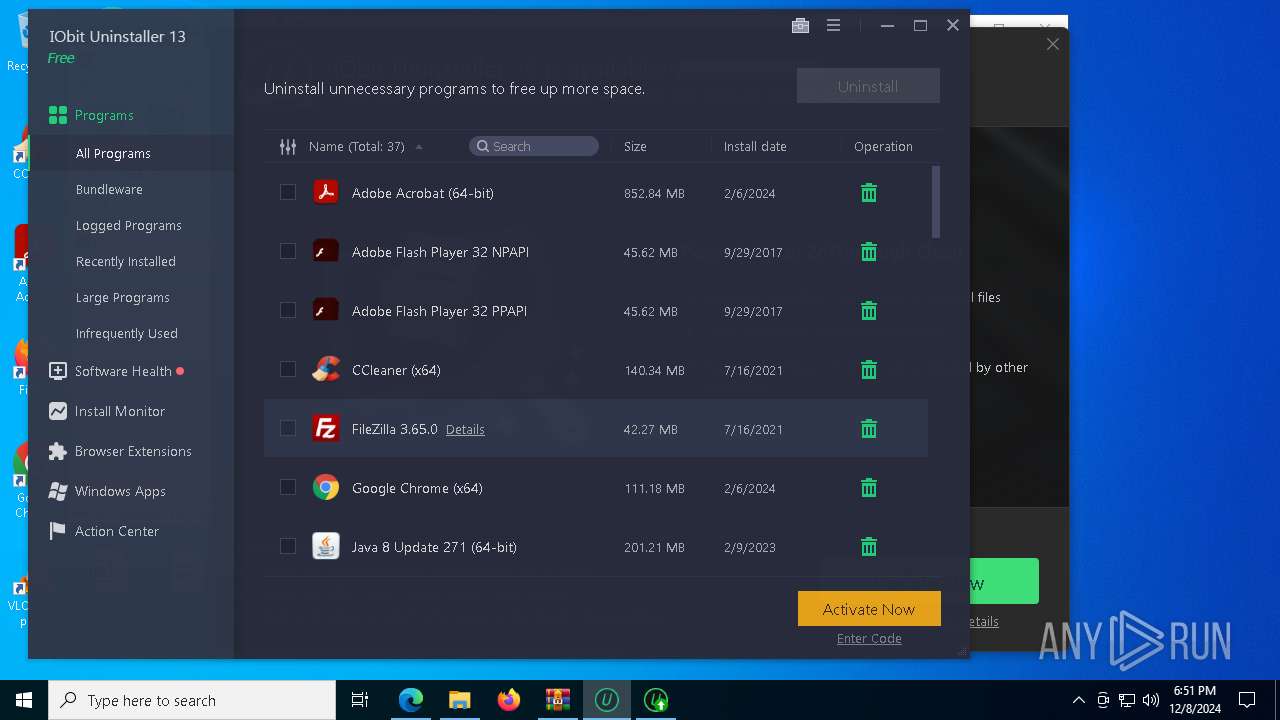
Task: Check the Adobe Acrobat (64-bit) checkbox
Action: click(x=288, y=192)
